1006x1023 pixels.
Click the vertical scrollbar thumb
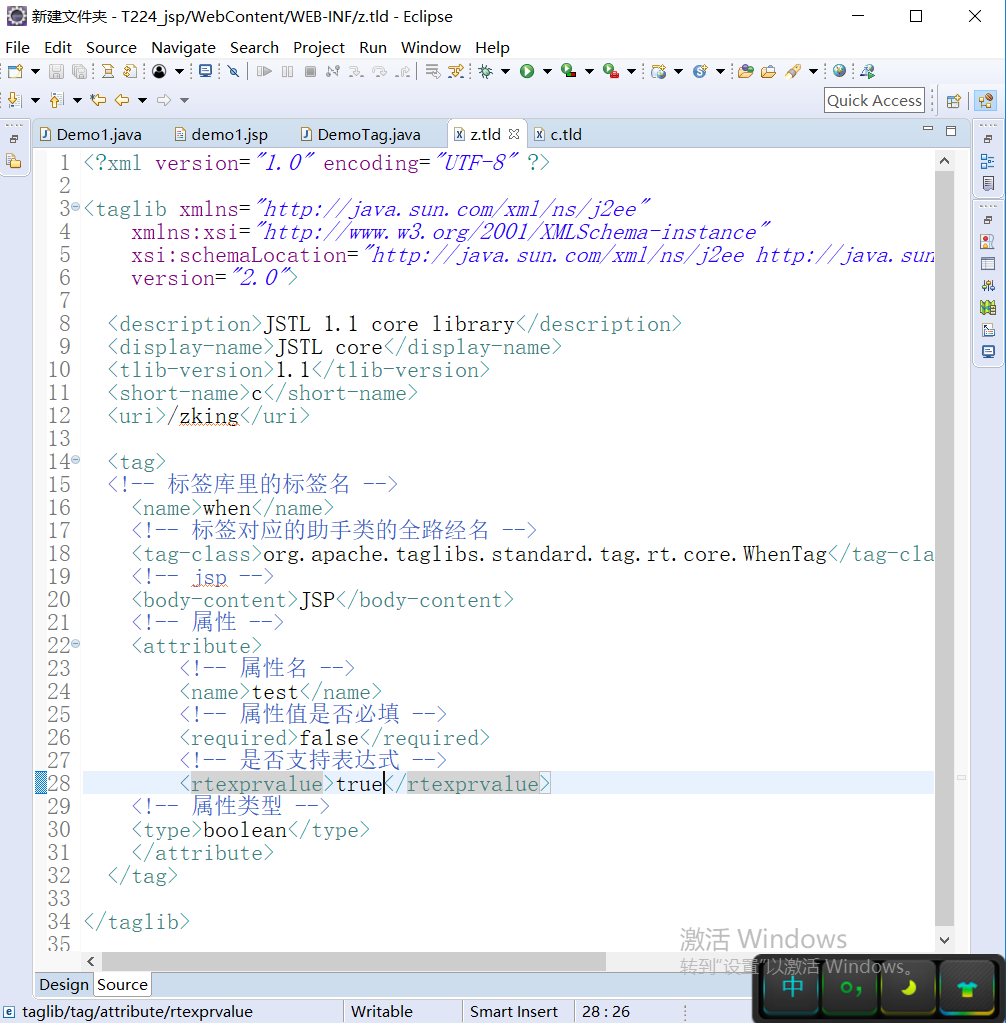(x=944, y=549)
